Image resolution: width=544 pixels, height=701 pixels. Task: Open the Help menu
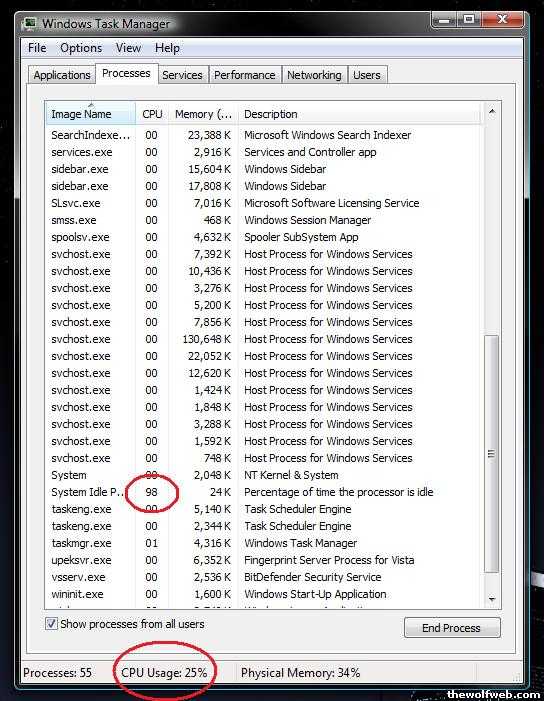pyautogui.click(x=167, y=48)
